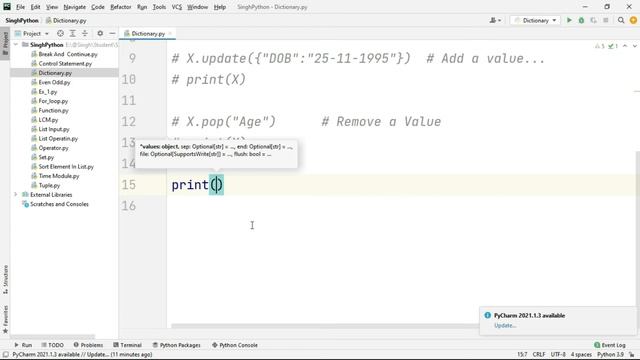Click the 4 spaces indent status entry
This screenshot has width=640, height=360.
coord(581,355)
